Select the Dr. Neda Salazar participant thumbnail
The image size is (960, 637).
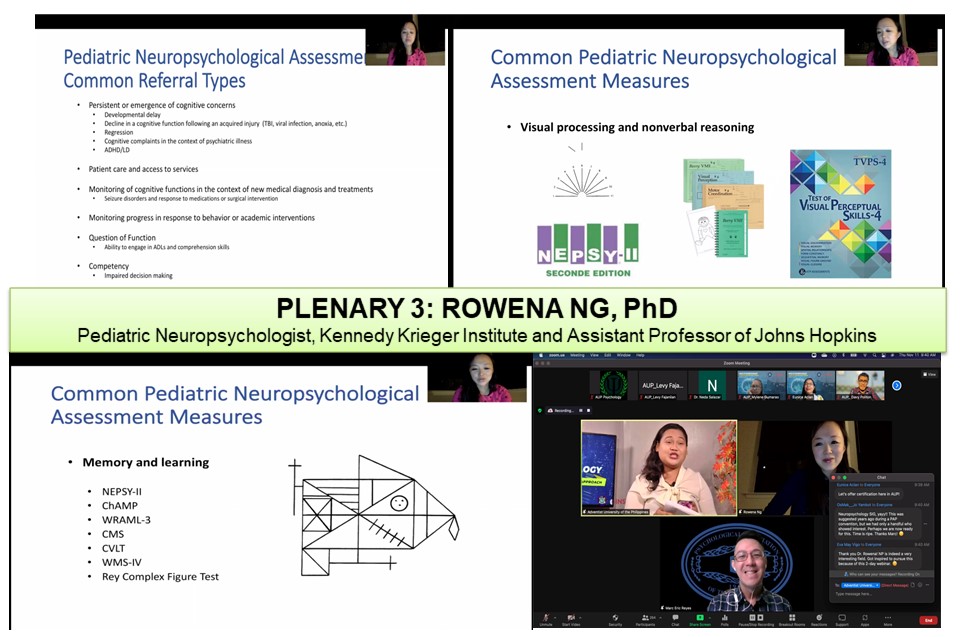(x=713, y=385)
